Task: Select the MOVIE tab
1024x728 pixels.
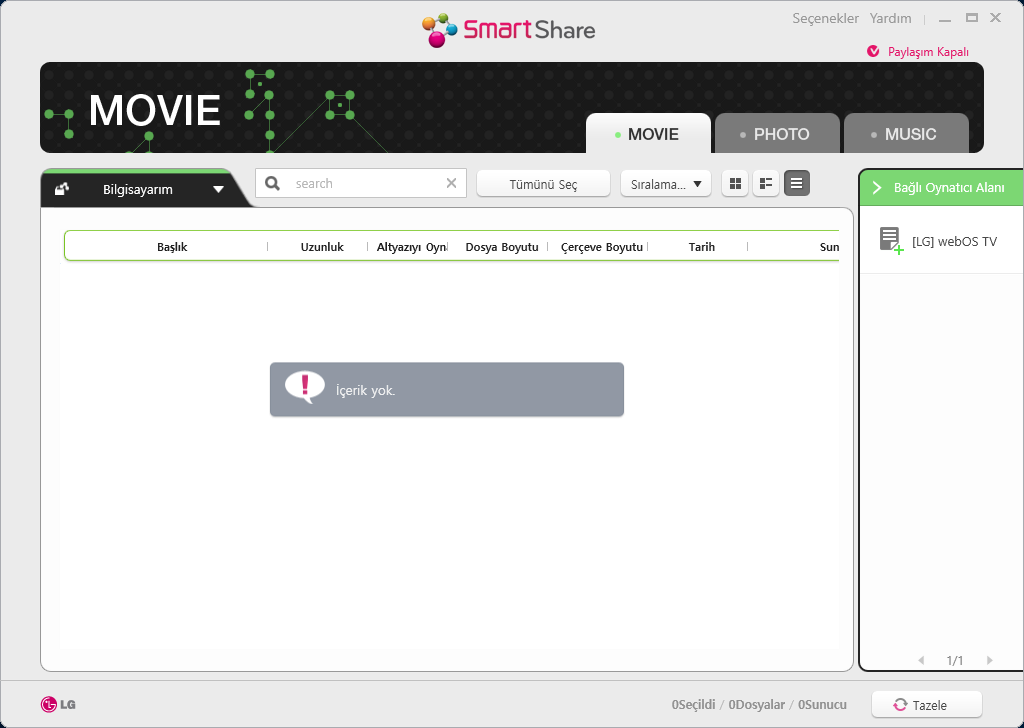Action: click(648, 134)
